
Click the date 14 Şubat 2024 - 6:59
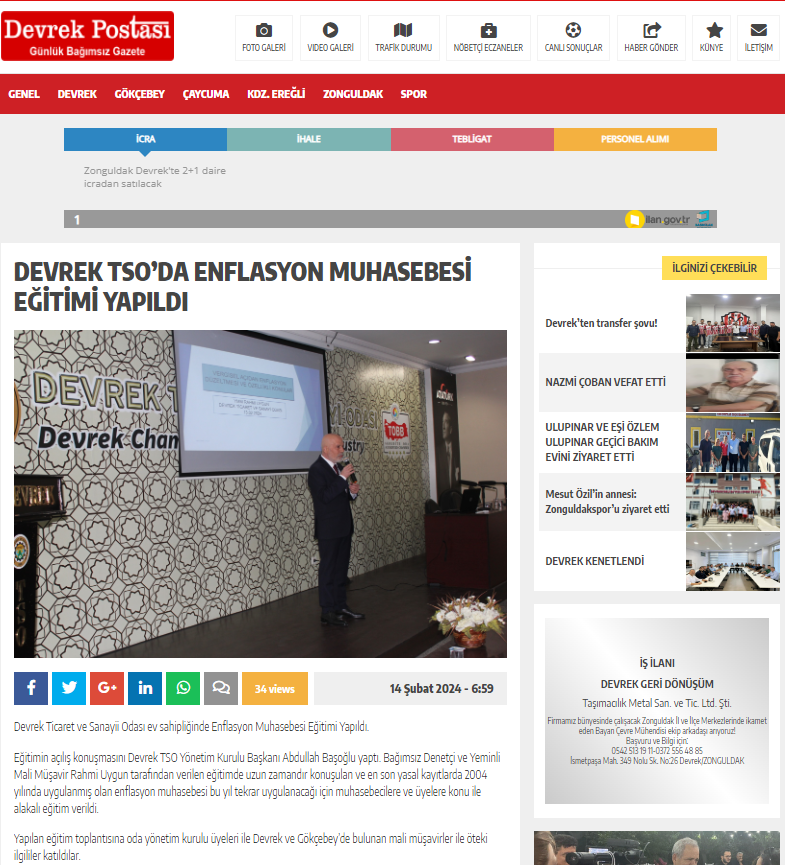click(x=441, y=688)
